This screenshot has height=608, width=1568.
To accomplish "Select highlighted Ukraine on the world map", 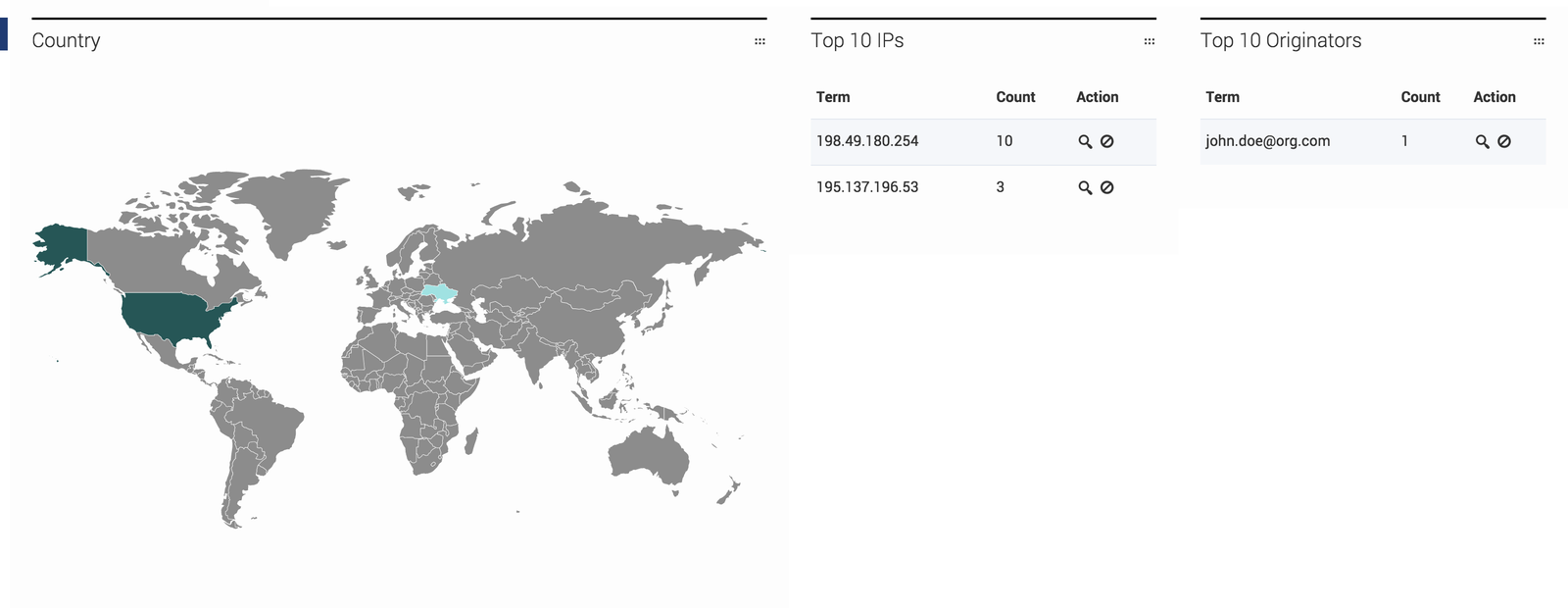I will (x=441, y=293).
